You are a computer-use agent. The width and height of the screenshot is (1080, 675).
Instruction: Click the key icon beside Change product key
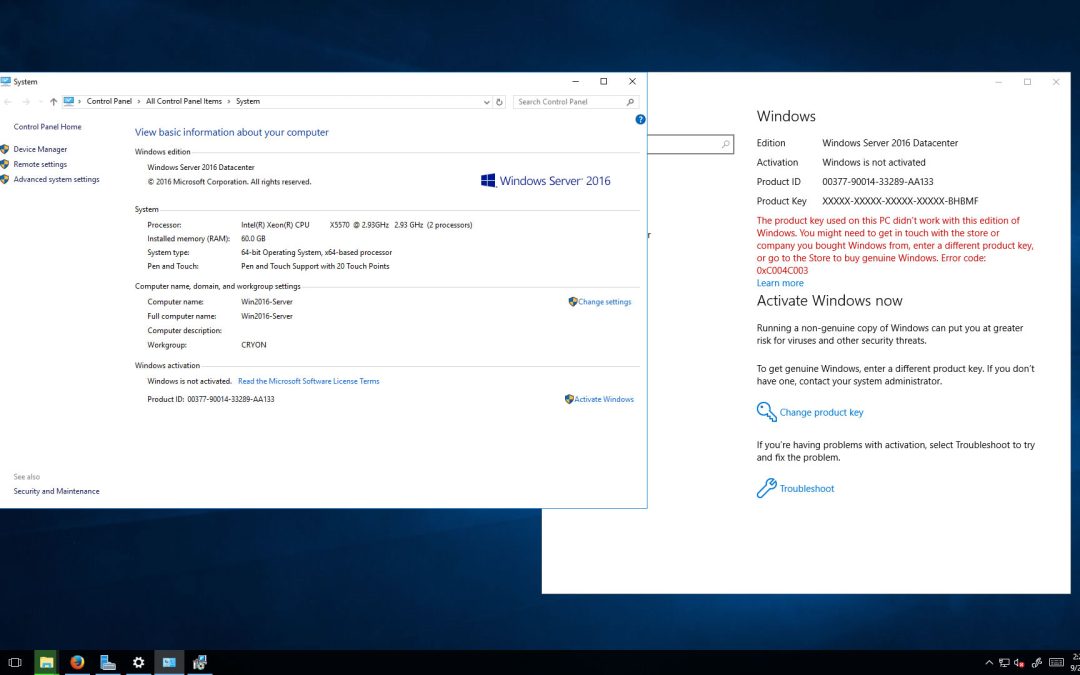tap(766, 412)
